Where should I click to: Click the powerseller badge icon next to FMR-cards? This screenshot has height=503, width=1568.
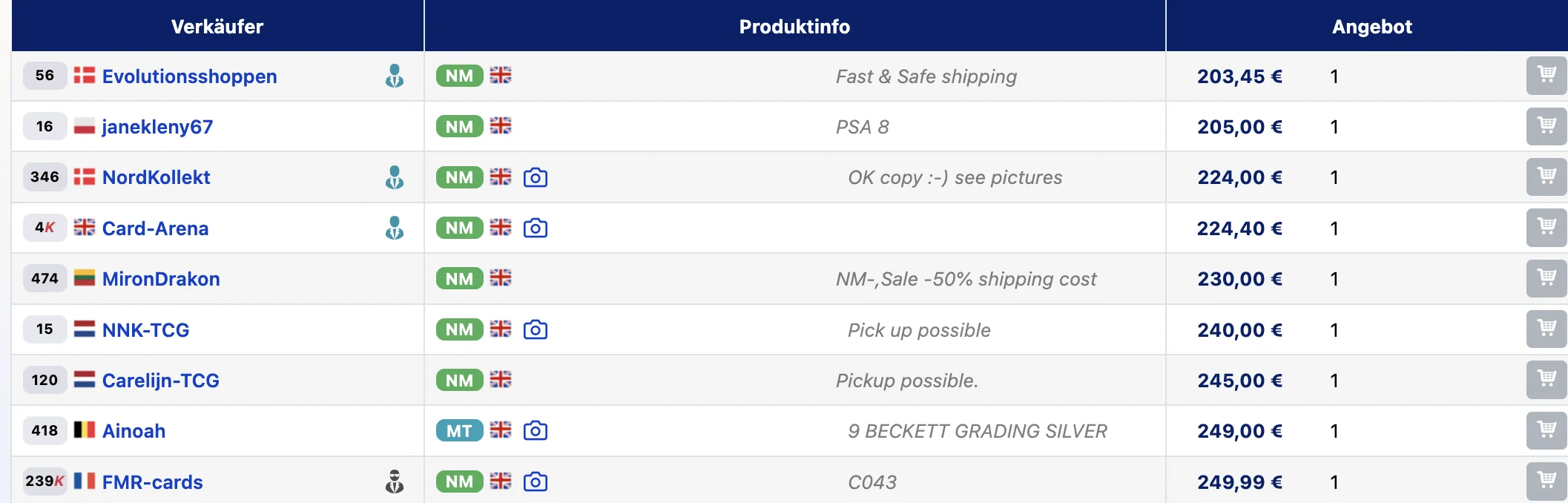tap(395, 481)
